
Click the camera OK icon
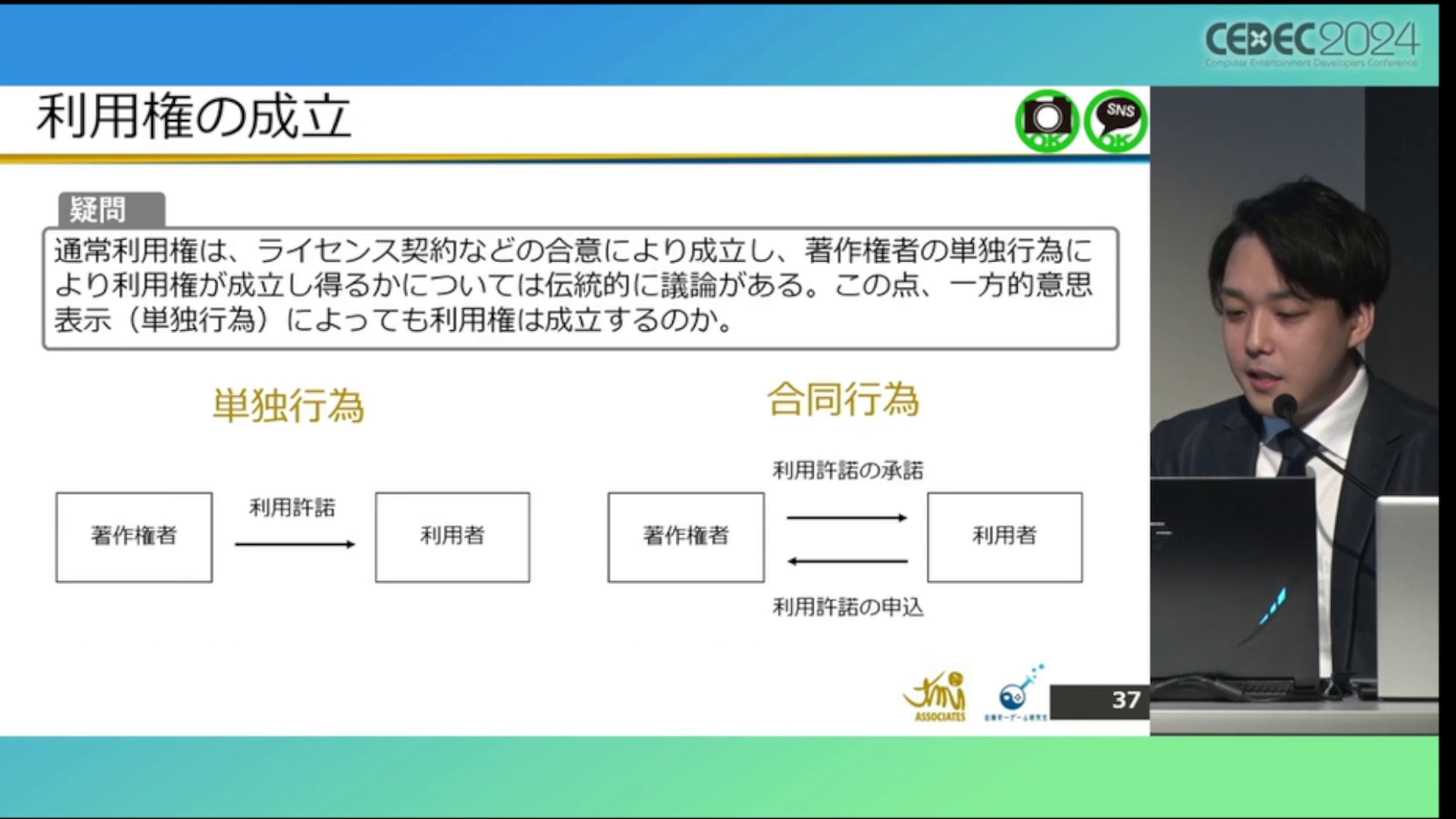(x=1046, y=121)
